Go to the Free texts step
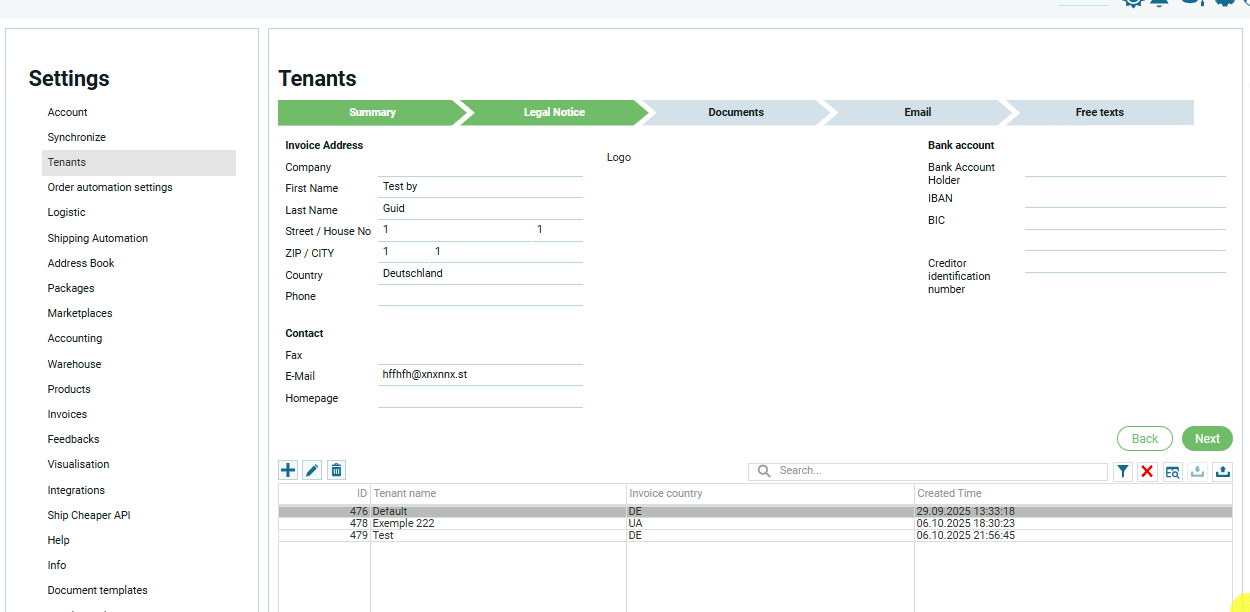The image size is (1250, 612). tap(1099, 112)
